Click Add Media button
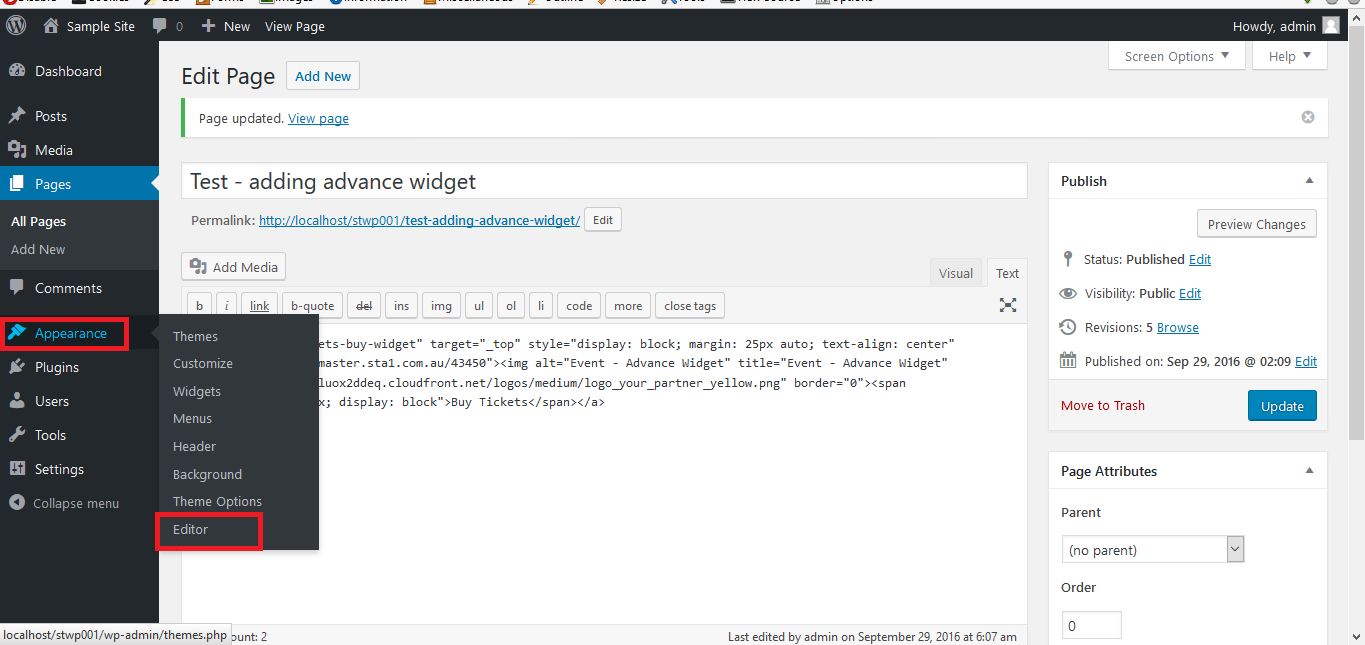This screenshot has height=645, width=1365. [234, 267]
